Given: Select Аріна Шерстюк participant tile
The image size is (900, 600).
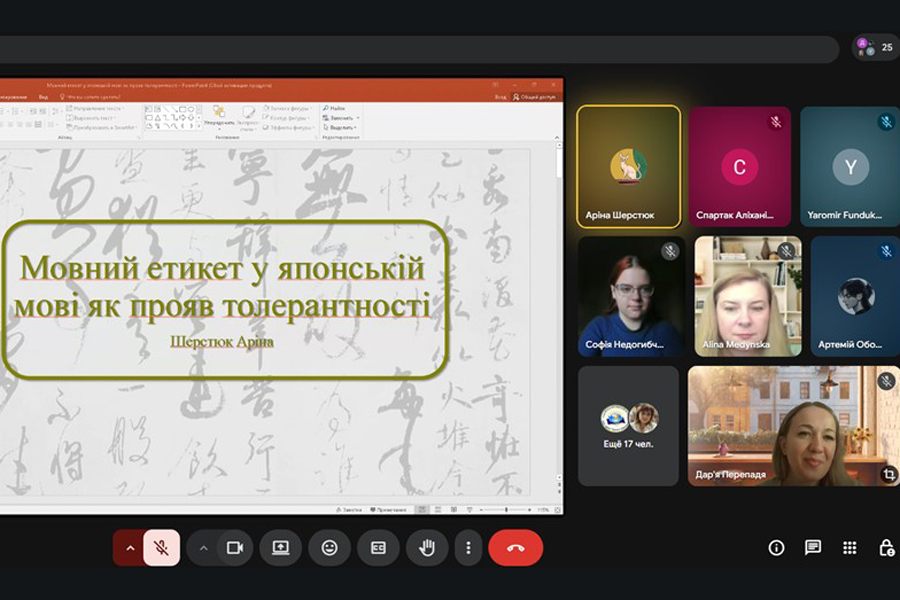Looking at the screenshot, I should tap(629, 167).
